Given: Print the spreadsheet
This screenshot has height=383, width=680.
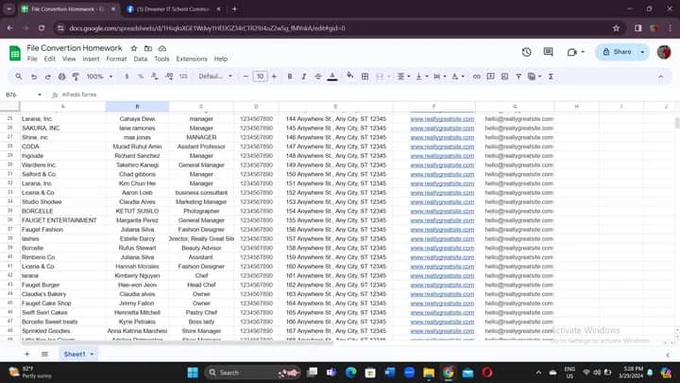Looking at the screenshot, I should (x=62, y=76).
